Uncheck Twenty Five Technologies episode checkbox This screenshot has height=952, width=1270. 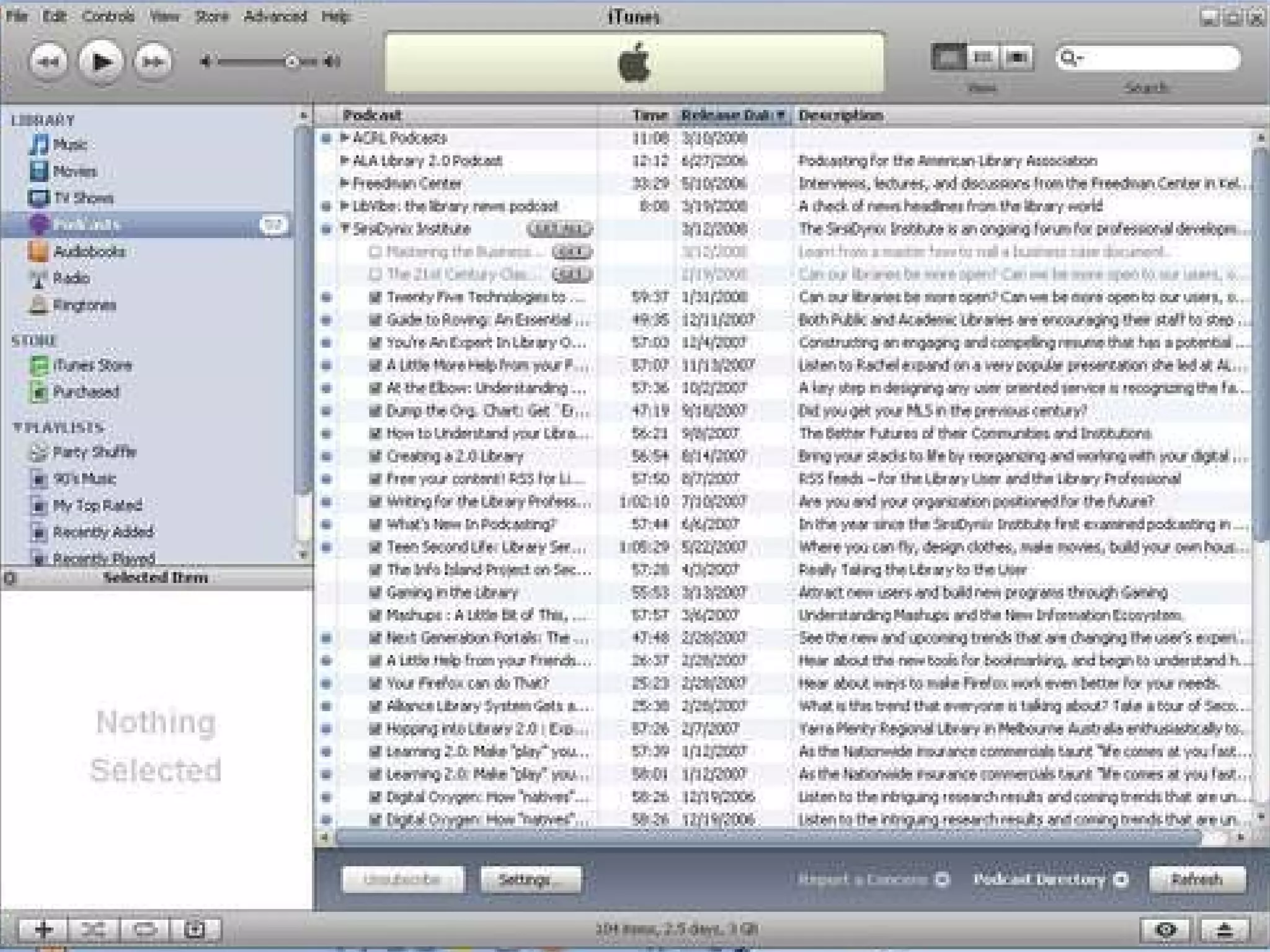point(375,297)
